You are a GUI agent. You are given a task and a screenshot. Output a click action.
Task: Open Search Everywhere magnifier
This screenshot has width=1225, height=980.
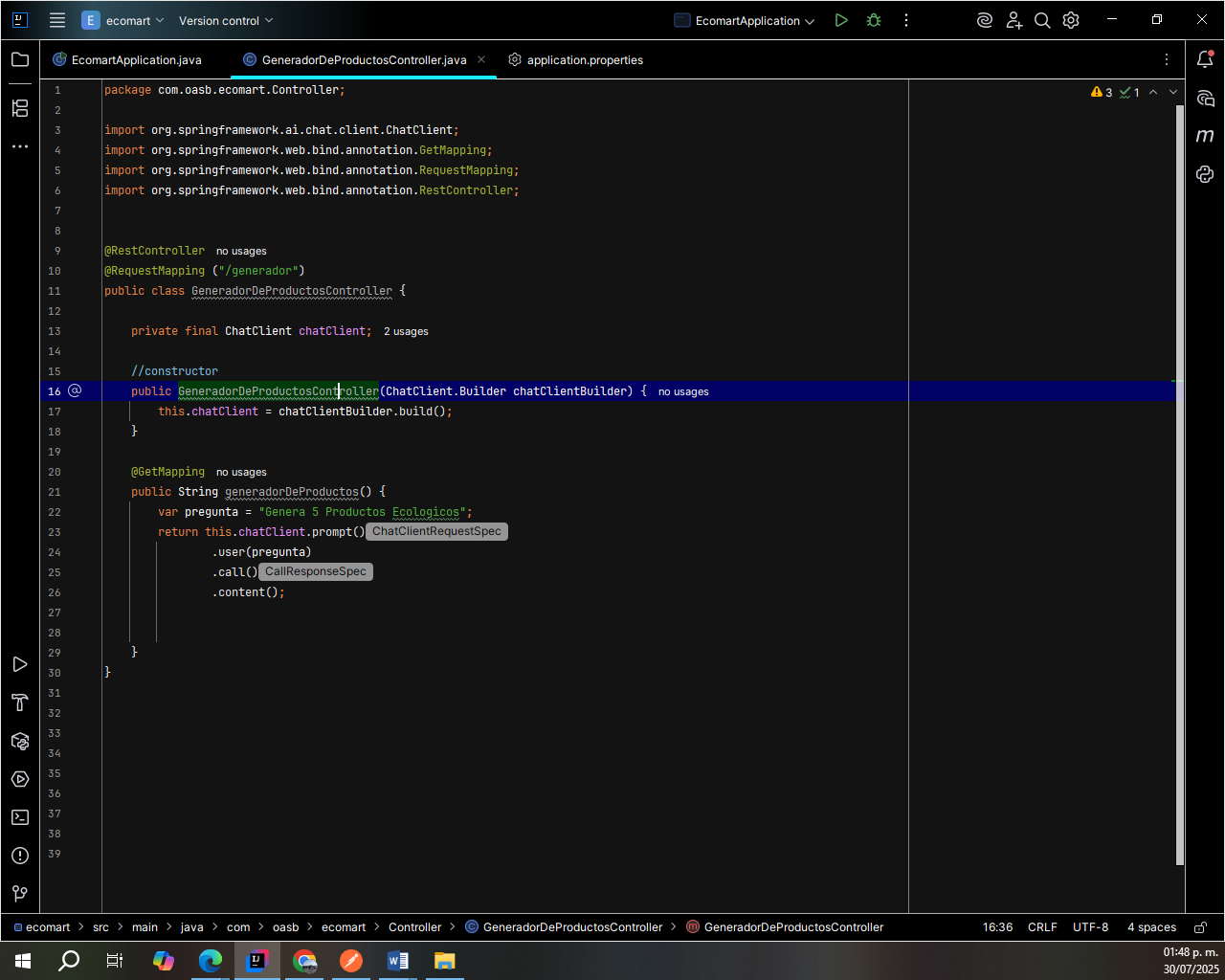(x=1043, y=20)
